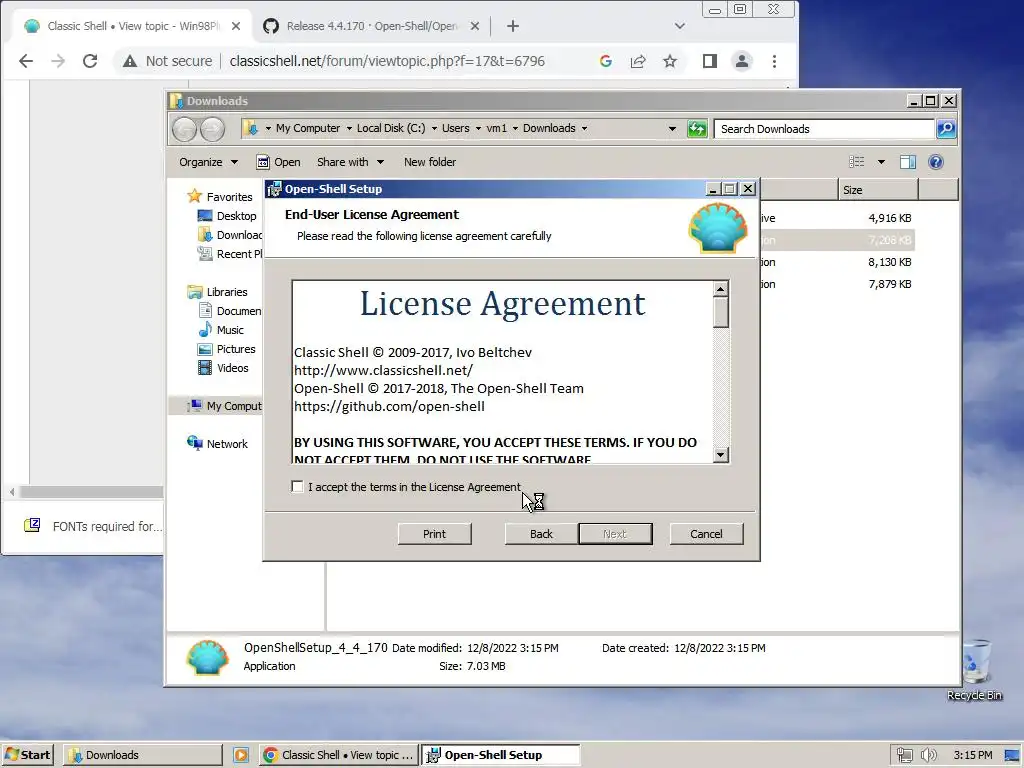Viewport: 1024px width, 768px height.
Task: Open view options dropdown arrow
Action: click(x=881, y=162)
